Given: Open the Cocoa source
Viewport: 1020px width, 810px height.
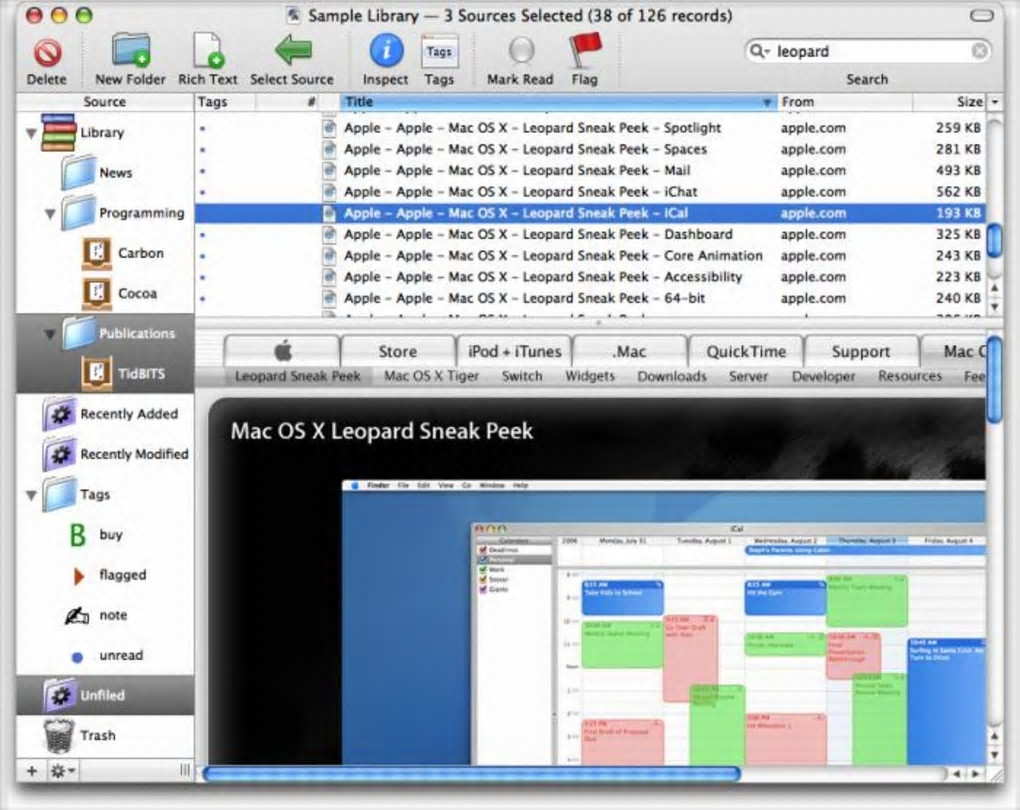Looking at the screenshot, I should [x=97, y=293].
